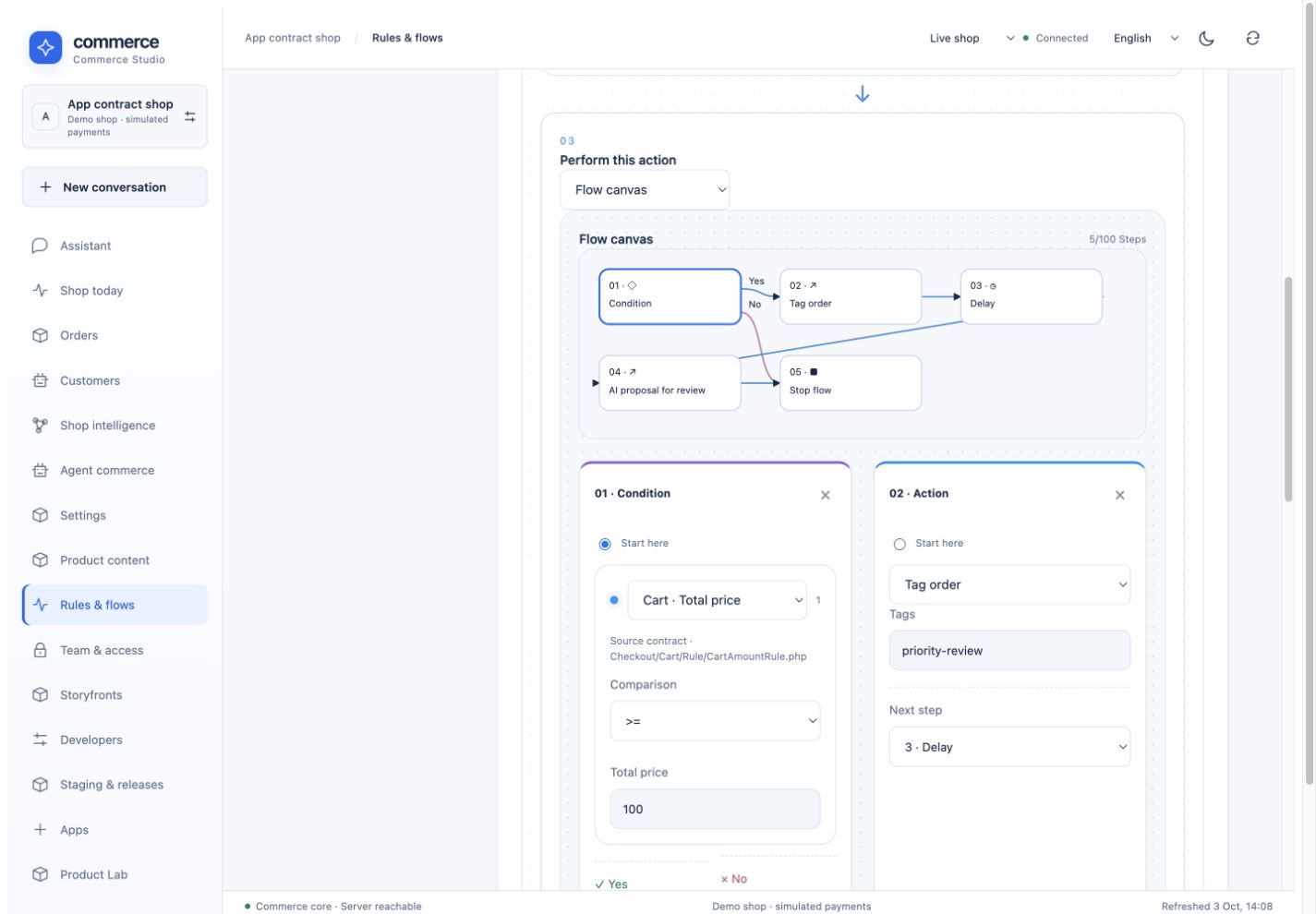Toggle the blue dot beside Cart Total price
This screenshot has height=914, width=1316.
pos(614,600)
